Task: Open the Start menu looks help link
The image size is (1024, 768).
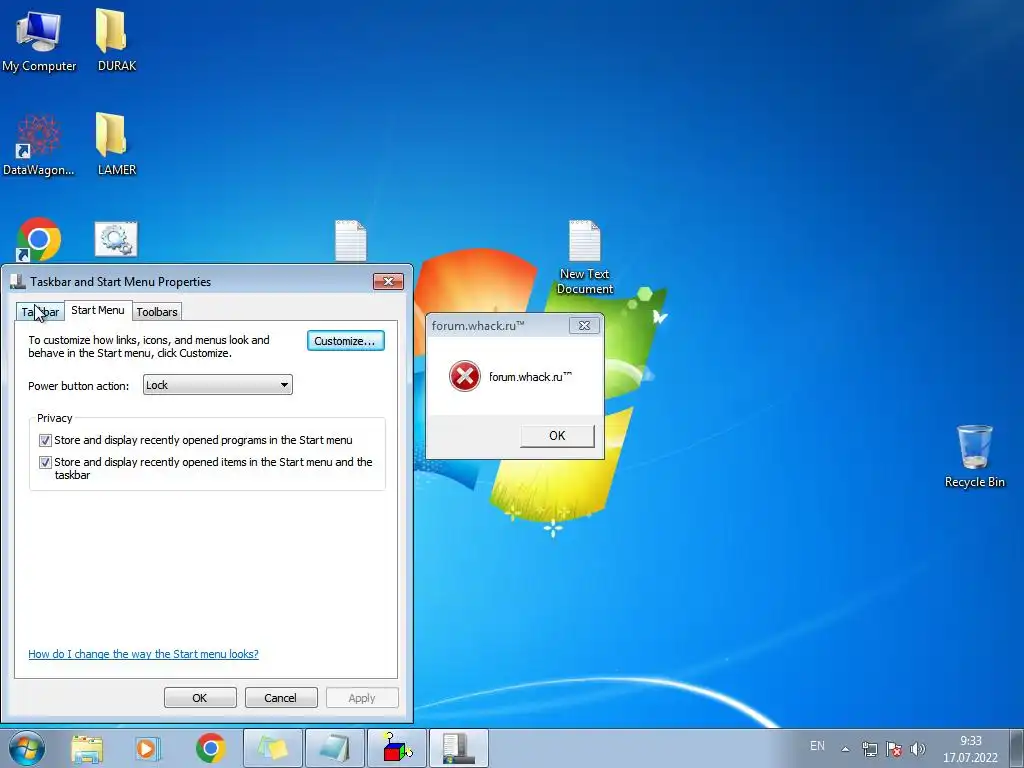Action: [143, 654]
